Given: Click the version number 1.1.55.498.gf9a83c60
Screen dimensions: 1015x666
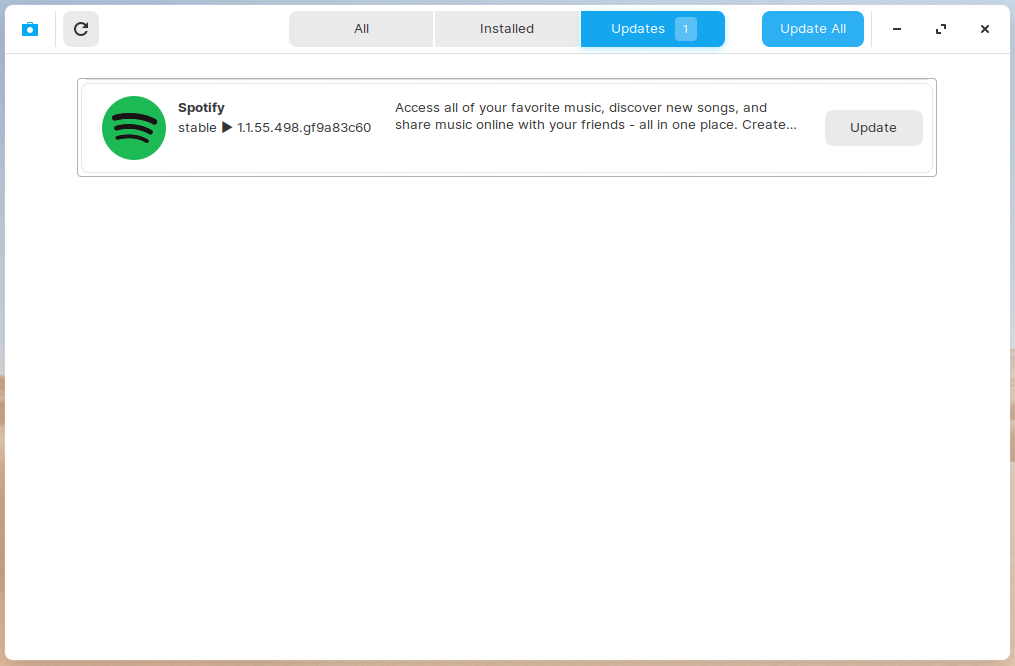Looking at the screenshot, I should pos(304,128).
